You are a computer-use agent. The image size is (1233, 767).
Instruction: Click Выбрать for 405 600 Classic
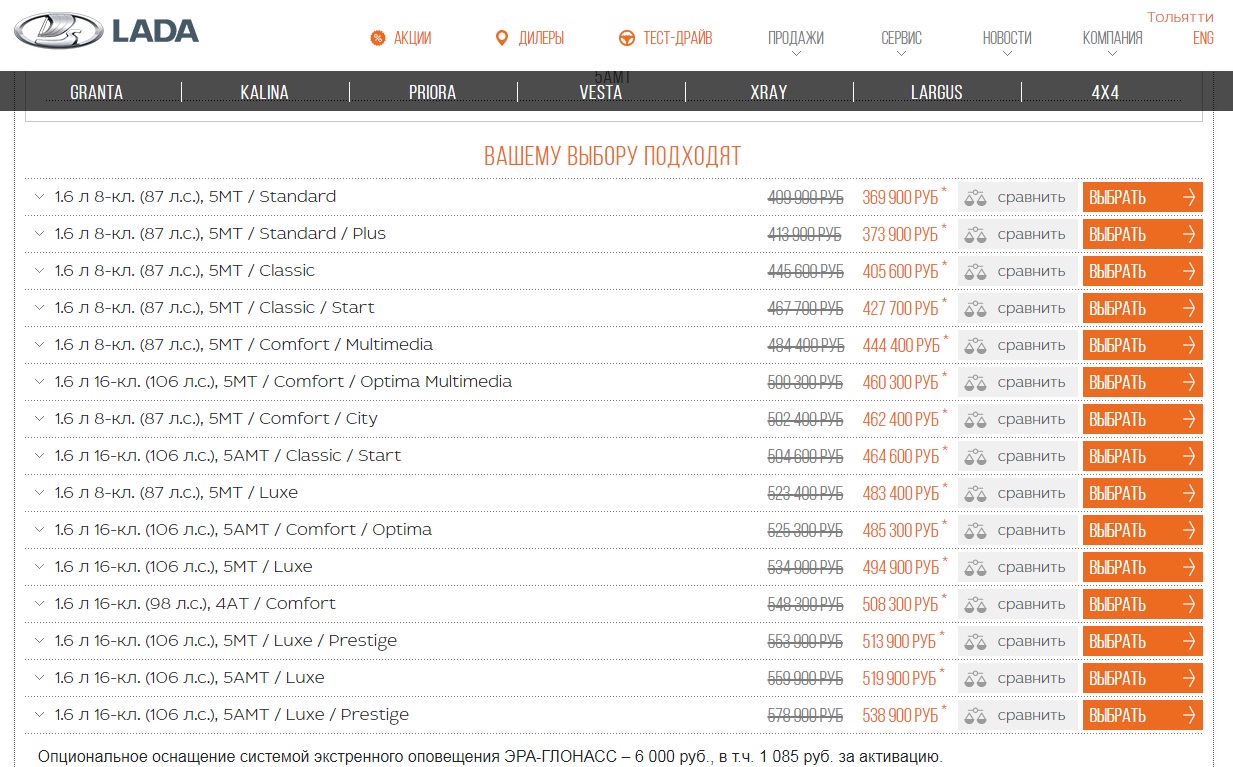[x=1143, y=271]
